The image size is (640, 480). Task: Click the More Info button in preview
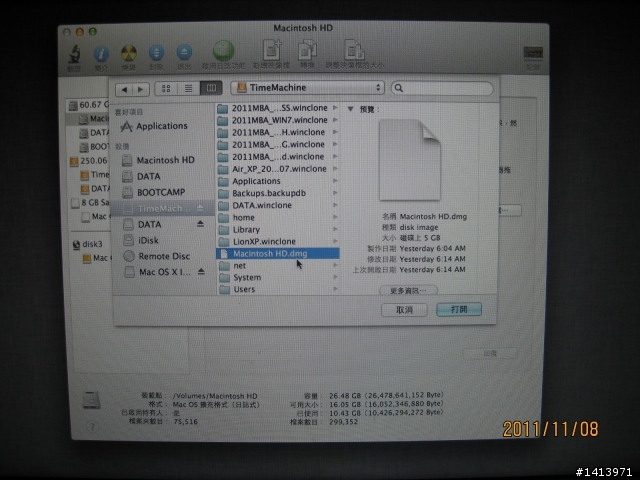[x=408, y=290]
